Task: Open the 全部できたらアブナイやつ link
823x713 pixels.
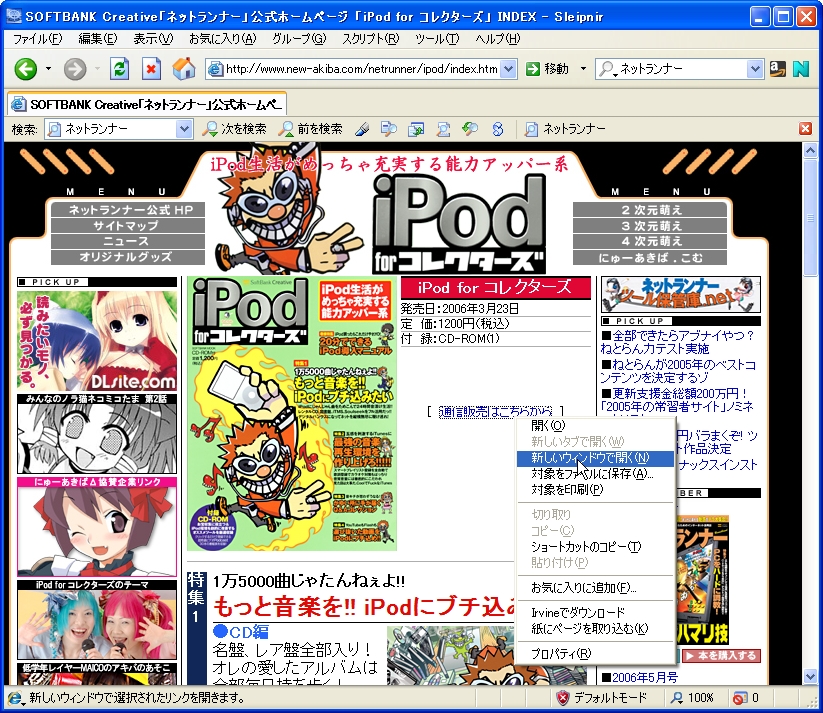Action: click(x=678, y=342)
